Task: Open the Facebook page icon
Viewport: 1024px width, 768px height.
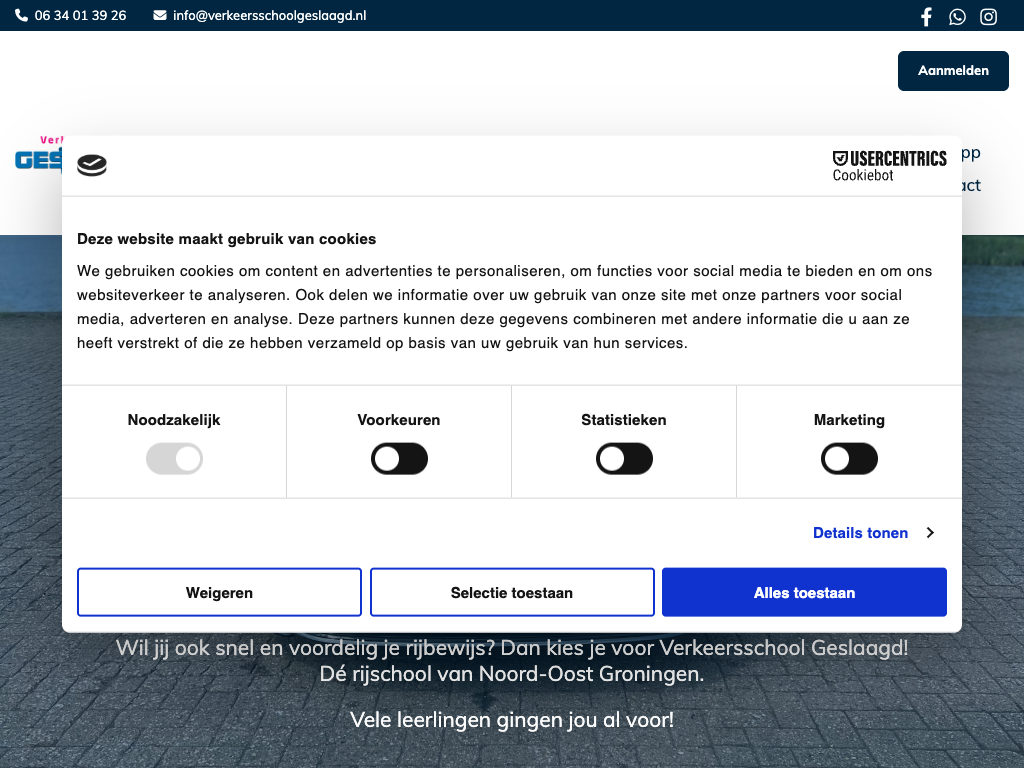Action: tap(926, 16)
